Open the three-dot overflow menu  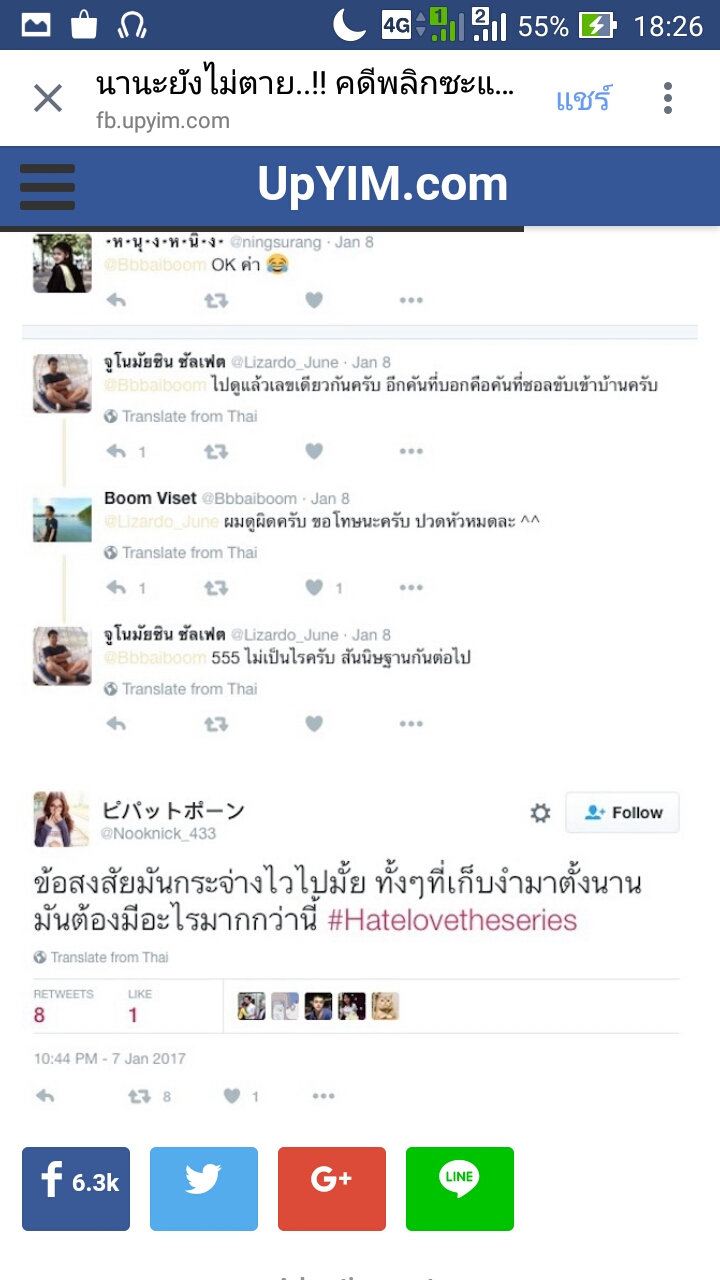[x=668, y=98]
